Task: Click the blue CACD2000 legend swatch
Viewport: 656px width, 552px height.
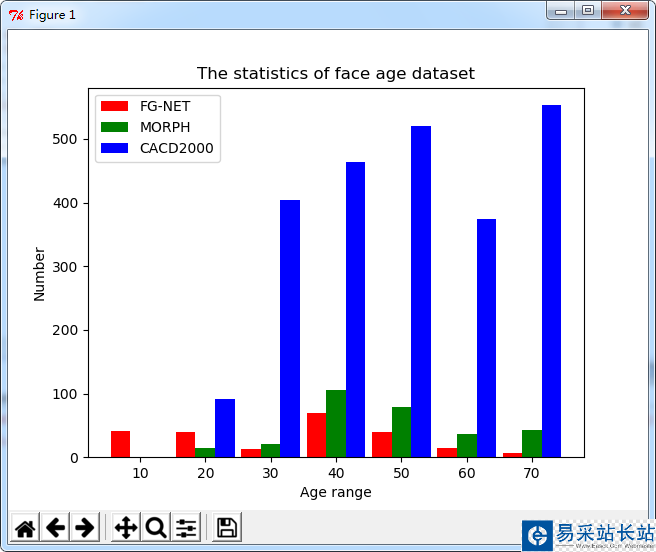Action: tap(114, 148)
